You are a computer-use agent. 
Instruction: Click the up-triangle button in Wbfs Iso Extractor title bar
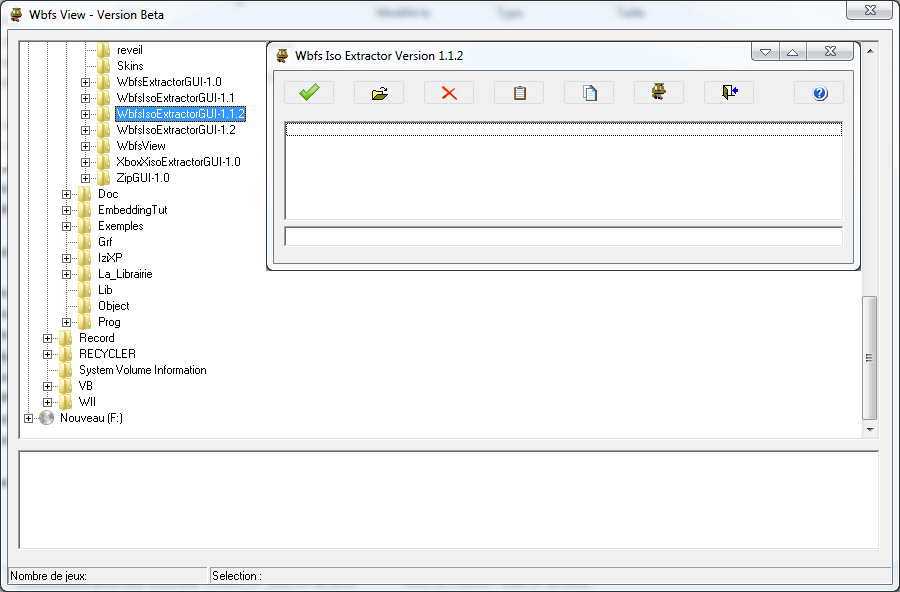tap(792, 52)
